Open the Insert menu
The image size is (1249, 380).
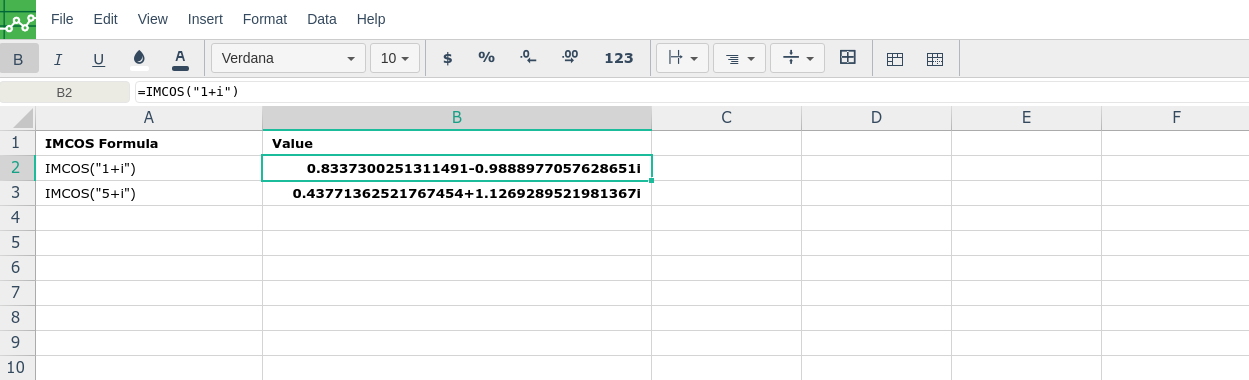(205, 19)
